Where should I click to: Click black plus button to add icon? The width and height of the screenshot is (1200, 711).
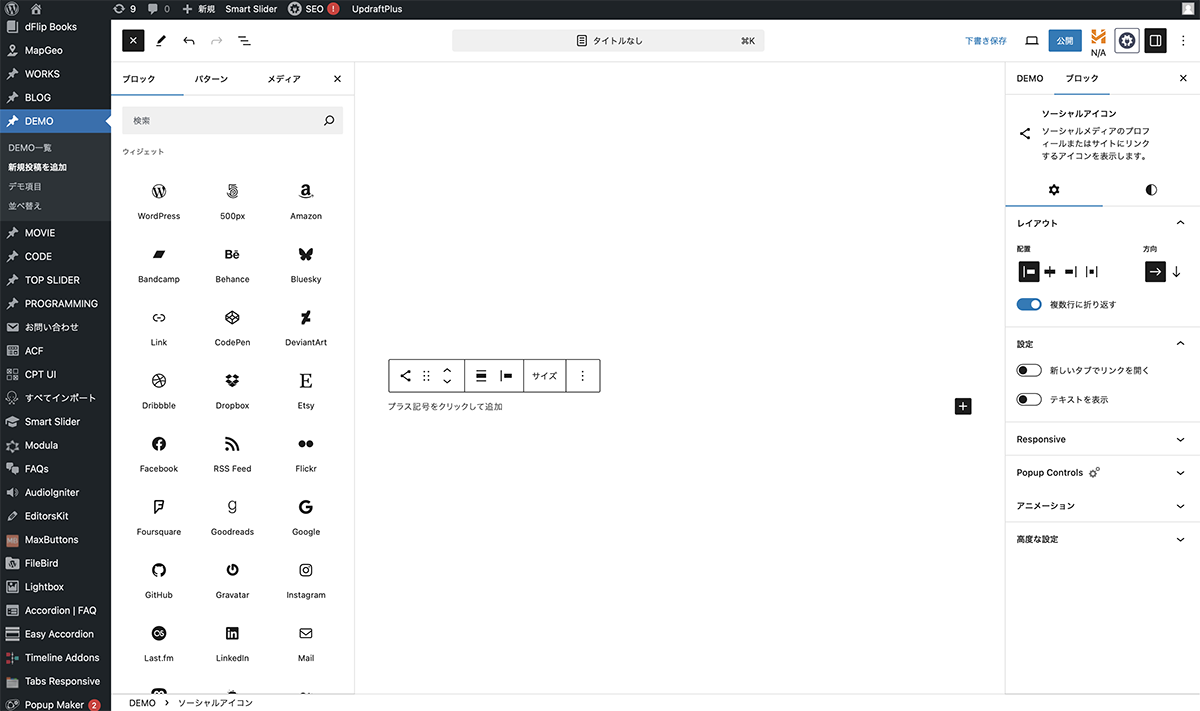(x=963, y=406)
